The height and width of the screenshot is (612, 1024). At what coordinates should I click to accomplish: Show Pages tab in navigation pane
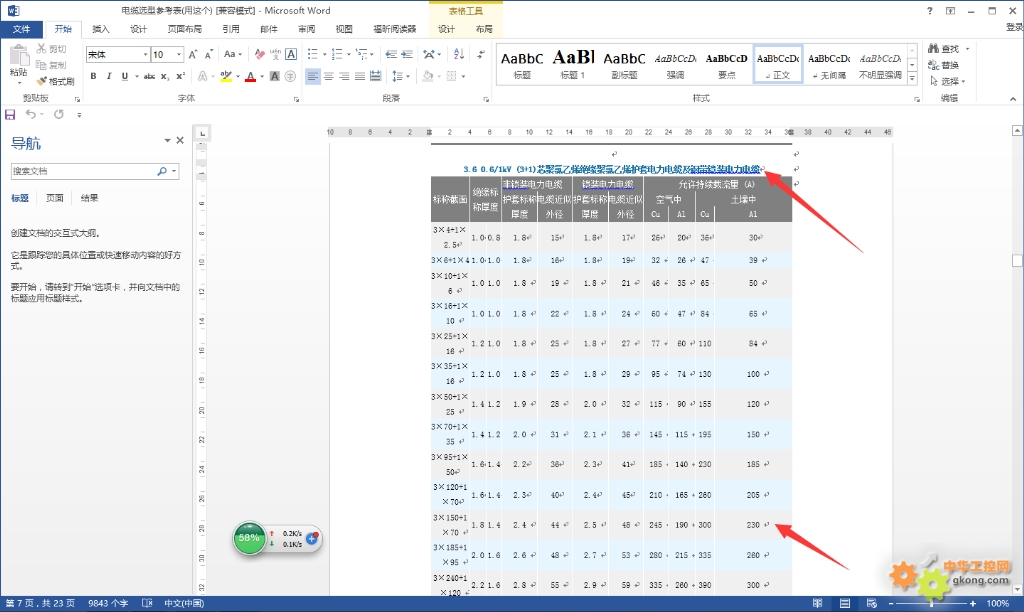(x=55, y=198)
